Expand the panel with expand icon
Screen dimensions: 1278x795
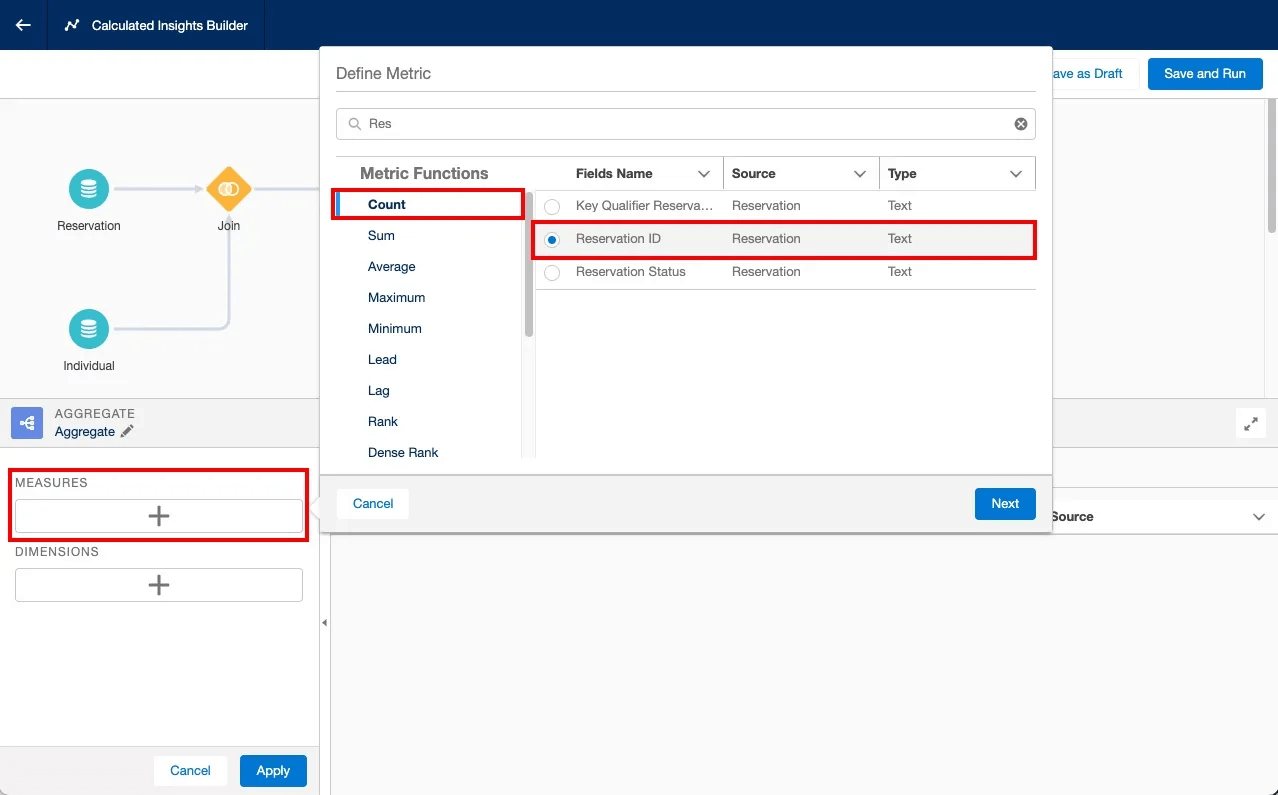tap(1250, 423)
